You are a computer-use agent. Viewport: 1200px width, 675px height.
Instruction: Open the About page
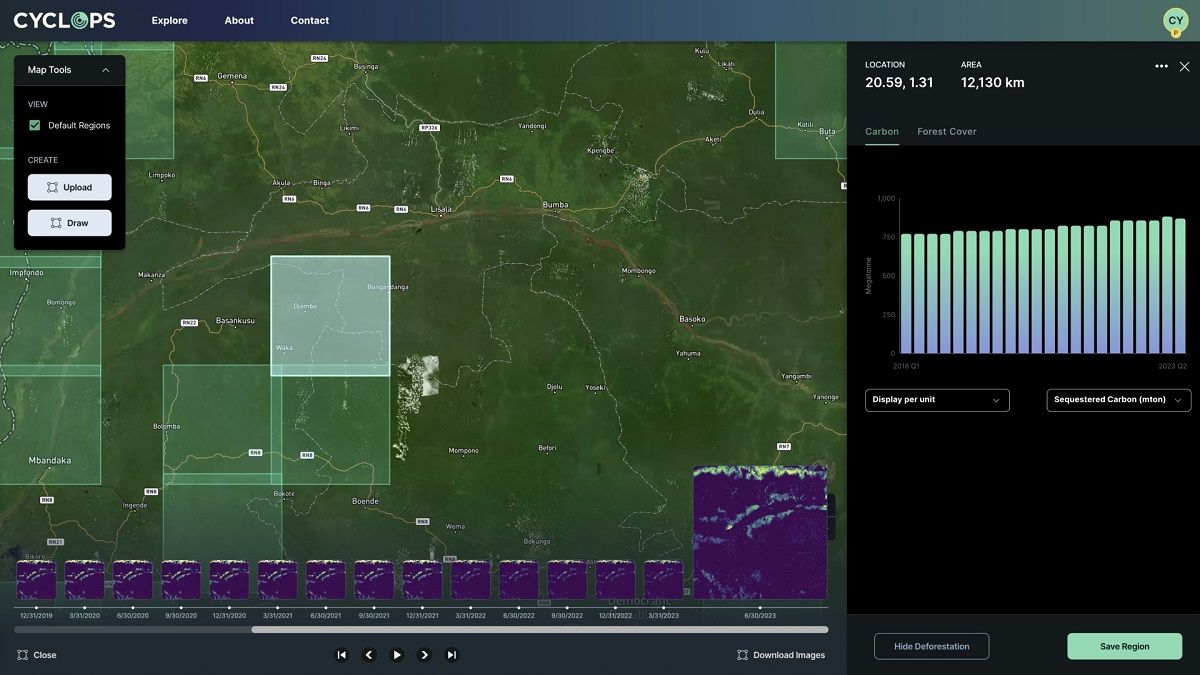point(239,20)
